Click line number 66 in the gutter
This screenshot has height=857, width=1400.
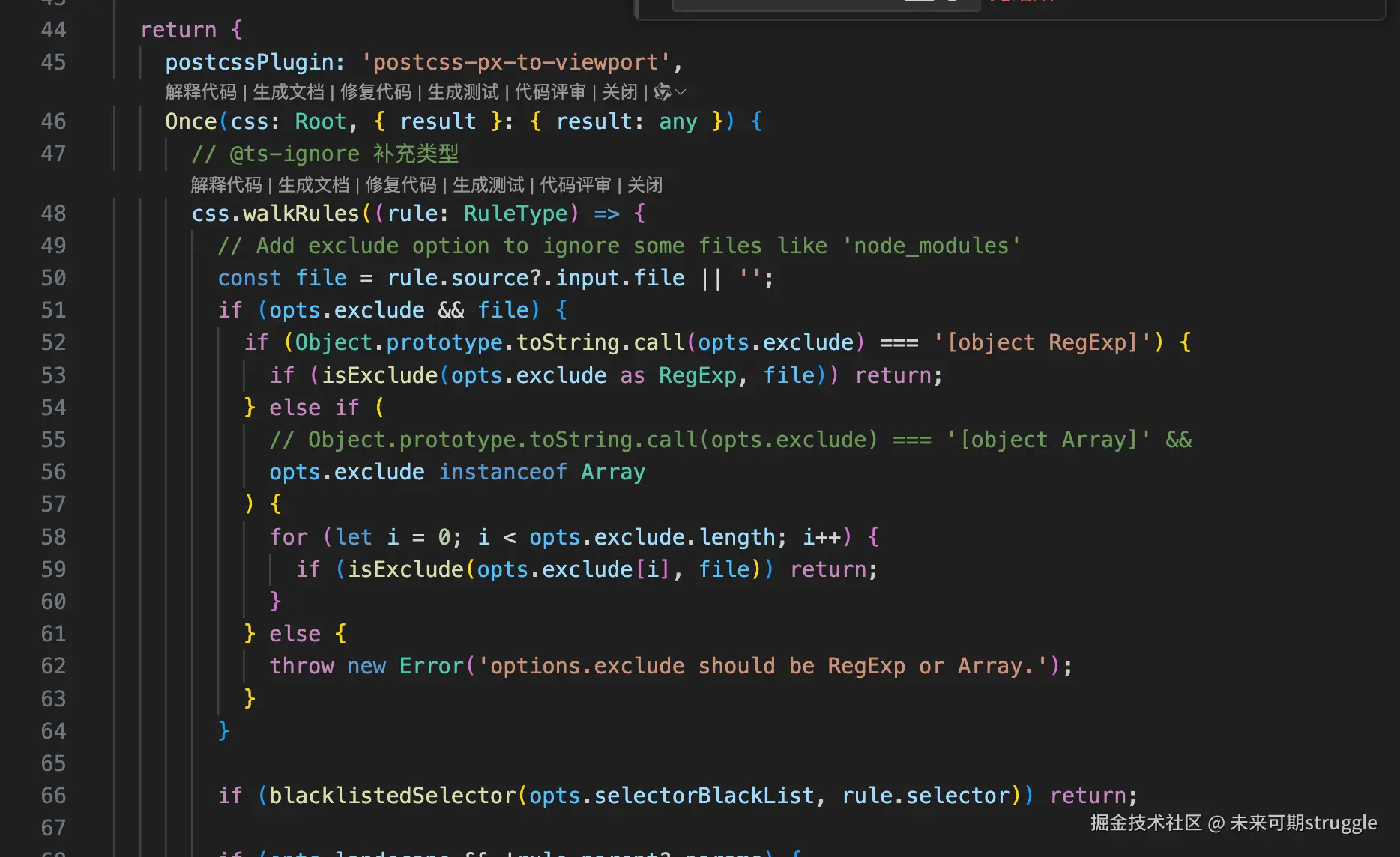click(x=53, y=796)
